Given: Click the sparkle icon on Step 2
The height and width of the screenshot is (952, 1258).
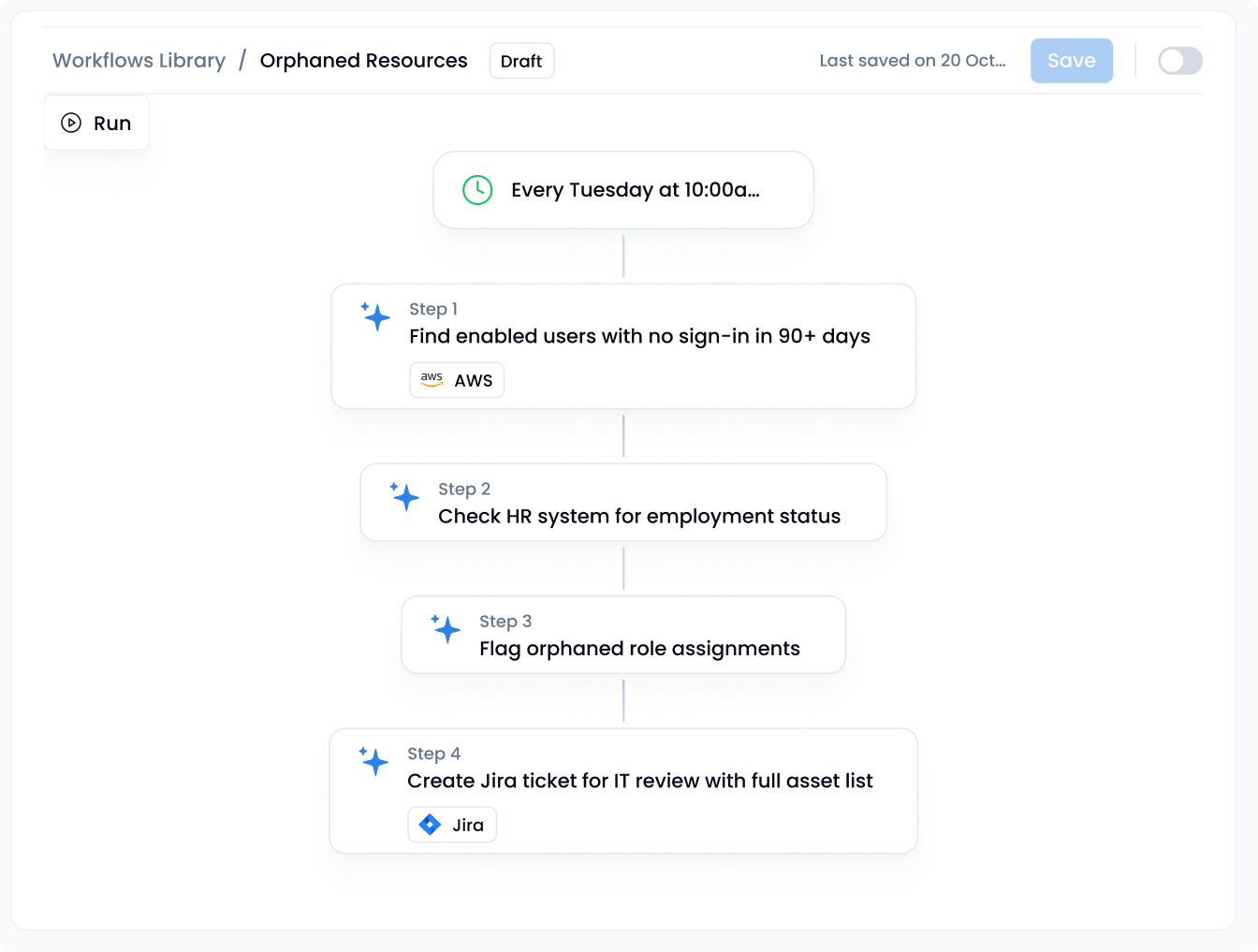Looking at the screenshot, I should click(x=404, y=496).
